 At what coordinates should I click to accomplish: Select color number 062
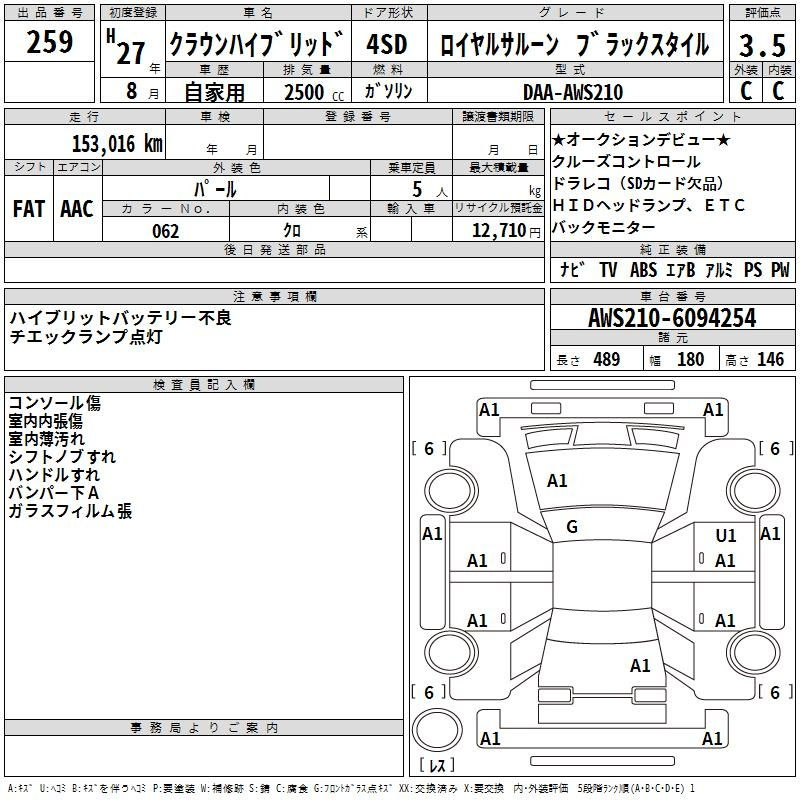[166, 231]
